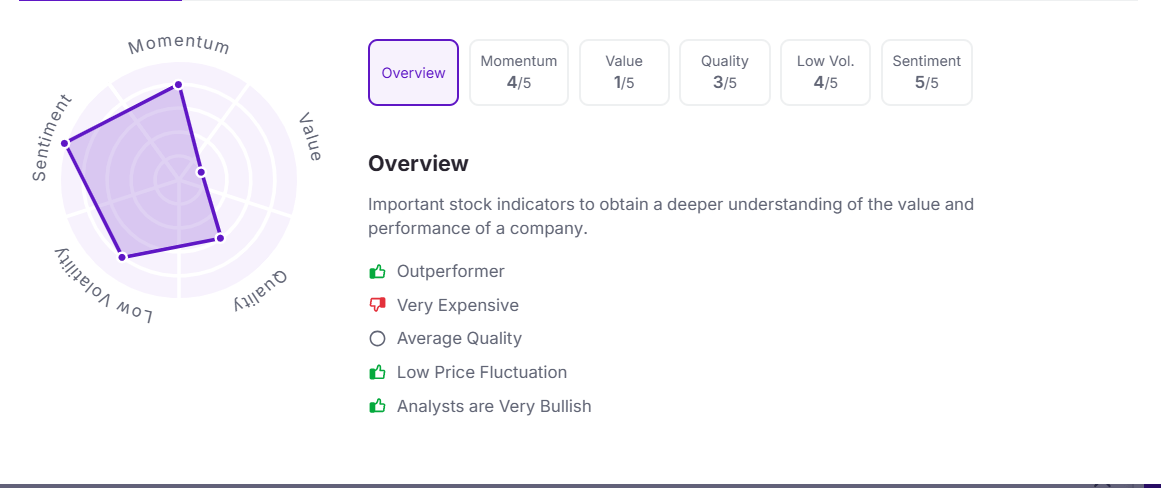Select the Overview tab
This screenshot has width=1161, height=488.
[x=413, y=73]
